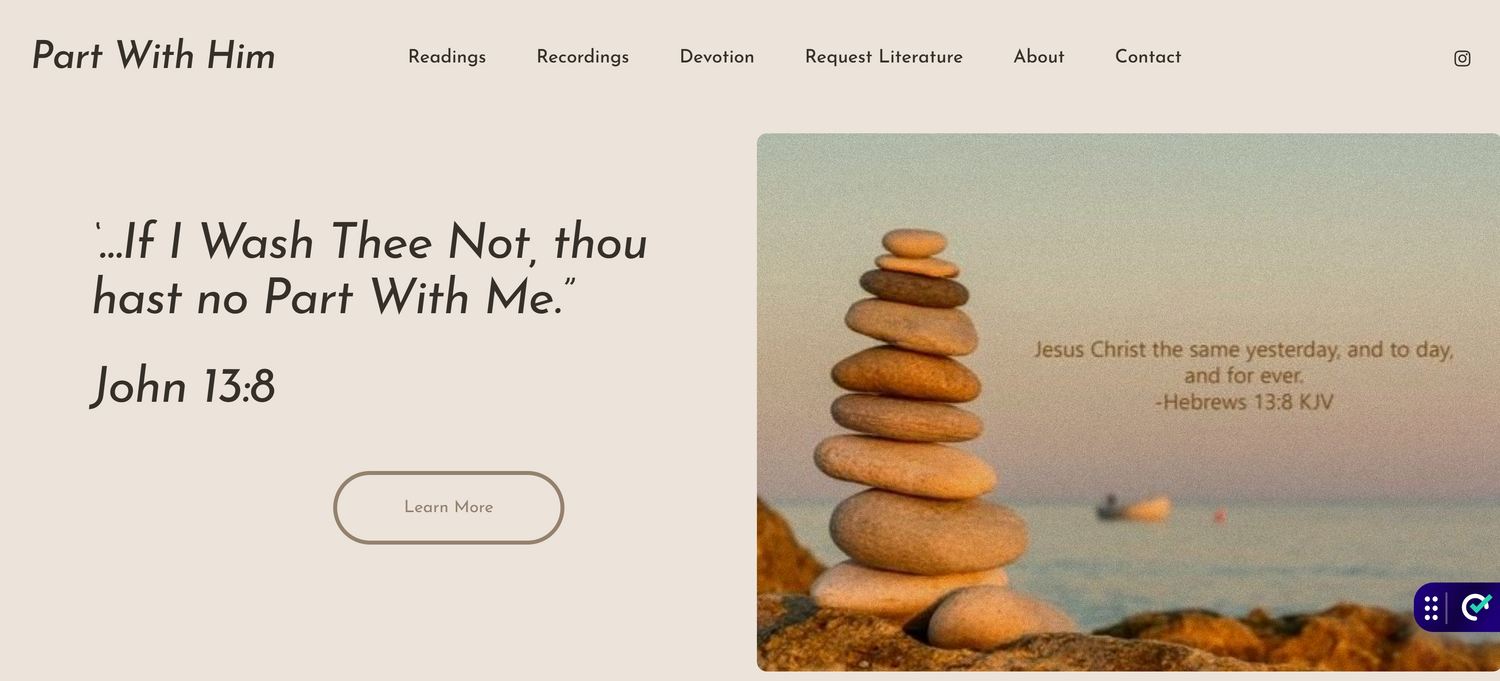Click the 'If I Wash Thee Not' heading
The height and width of the screenshot is (681, 1500).
click(370, 269)
